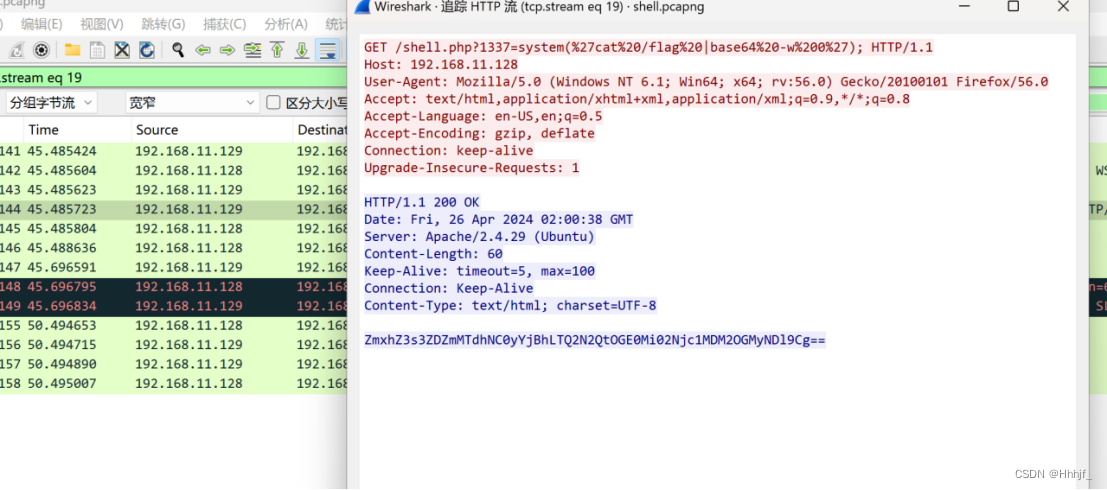Save the capture file icon
This screenshot has width=1107, height=490.
pyautogui.click(x=97, y=50)
